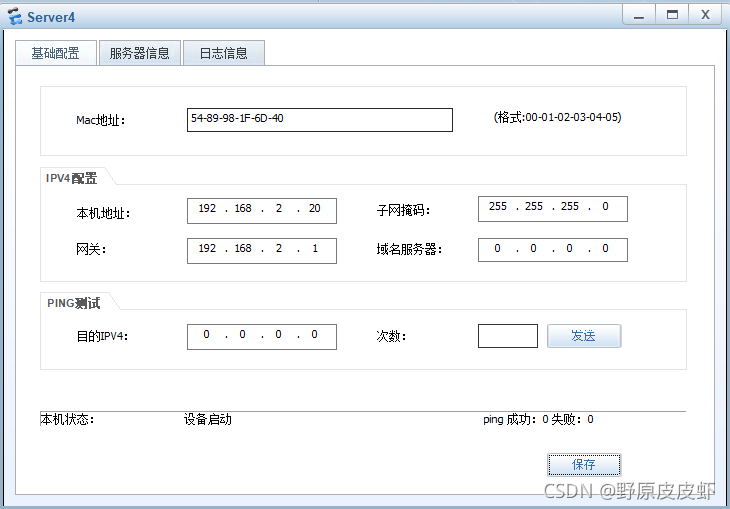Select the 本机地址 IP field
This screenshot has height=509, width=730.
tap(262, 210)
